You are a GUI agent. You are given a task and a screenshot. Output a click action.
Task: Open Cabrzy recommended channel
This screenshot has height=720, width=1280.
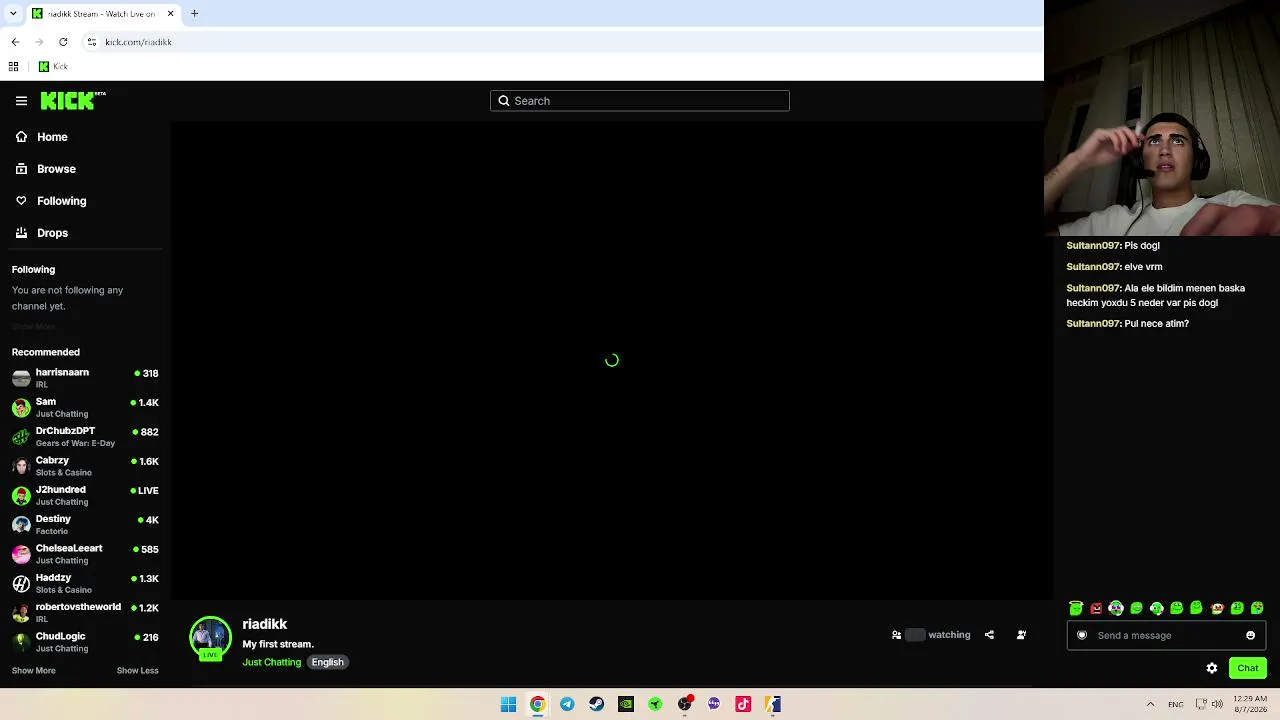(85, 466)
